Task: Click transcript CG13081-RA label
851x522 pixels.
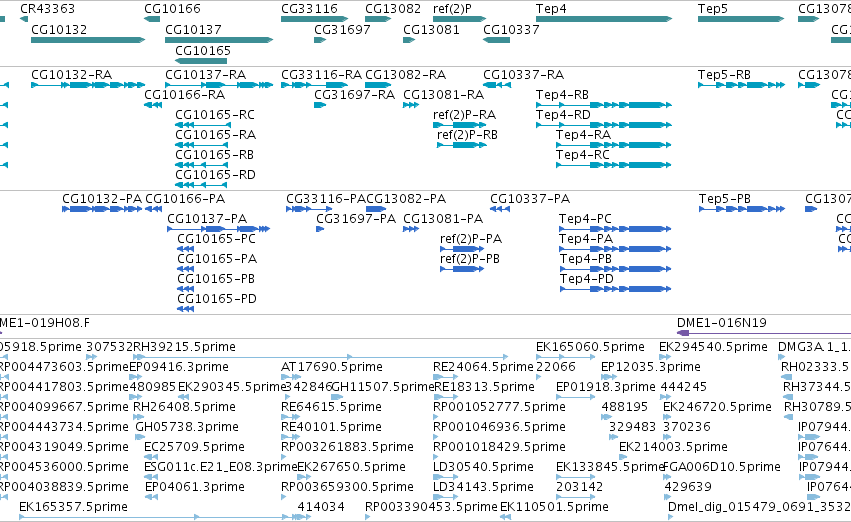Action: click(443, 94)
